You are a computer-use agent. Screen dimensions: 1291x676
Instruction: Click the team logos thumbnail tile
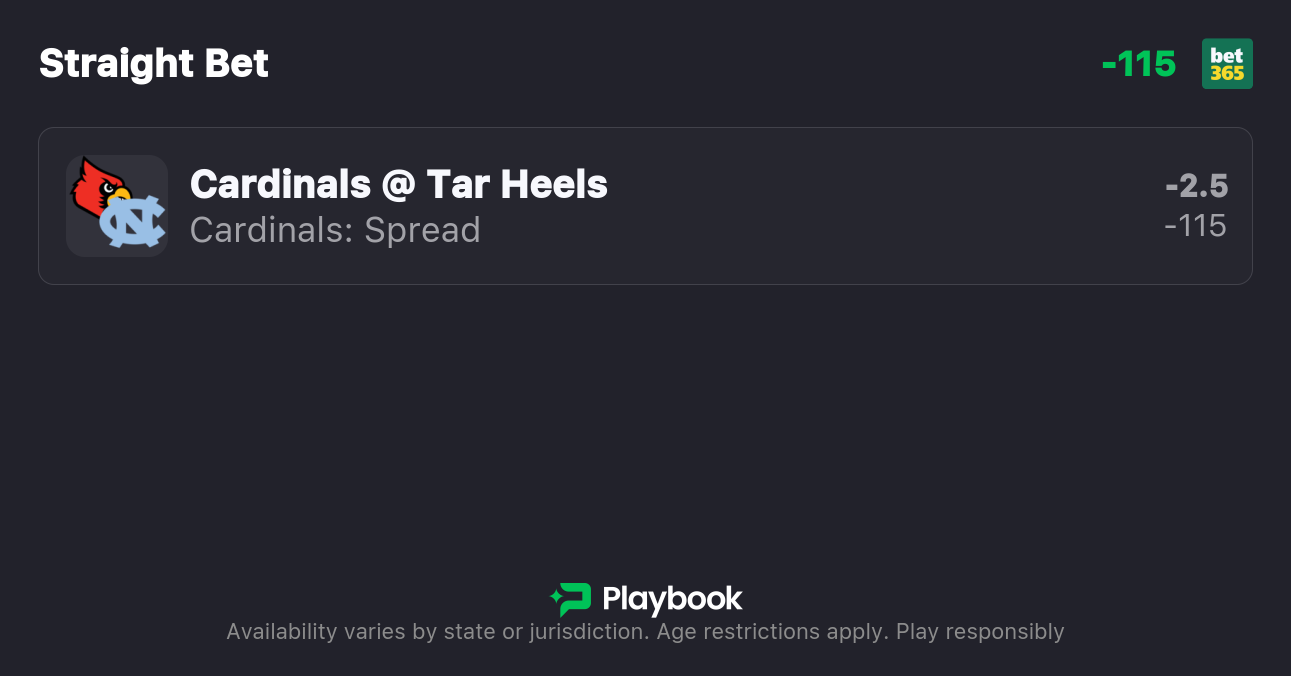pyautogui.click(x=116, y=206)
